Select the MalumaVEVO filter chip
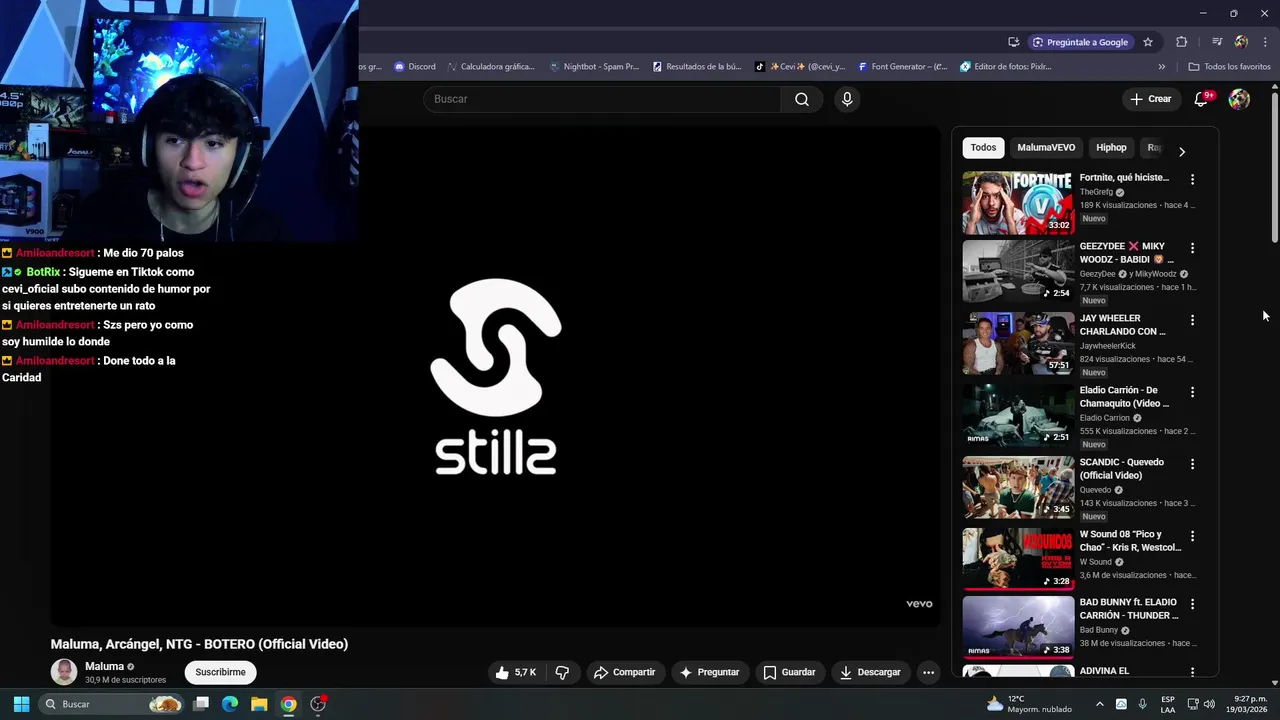This screenshot has height=720, width=1280. 1046,148
